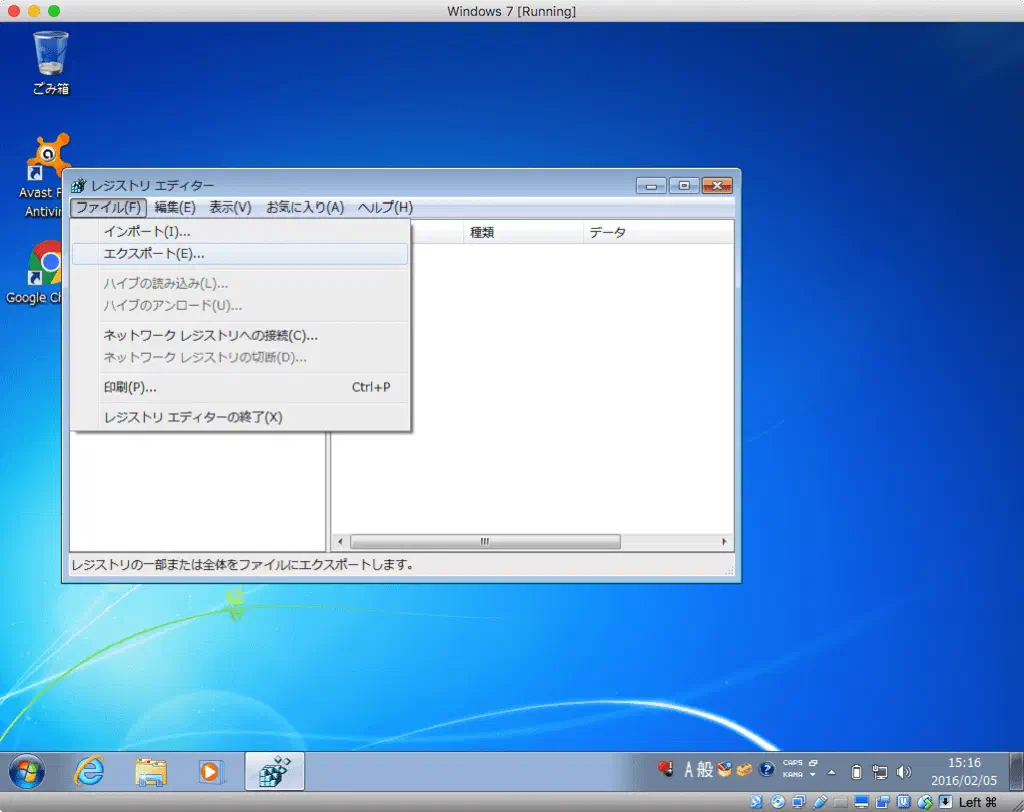Show hidden system tray icons arrow
The image size is (1024, 812).
click(831, 772)
